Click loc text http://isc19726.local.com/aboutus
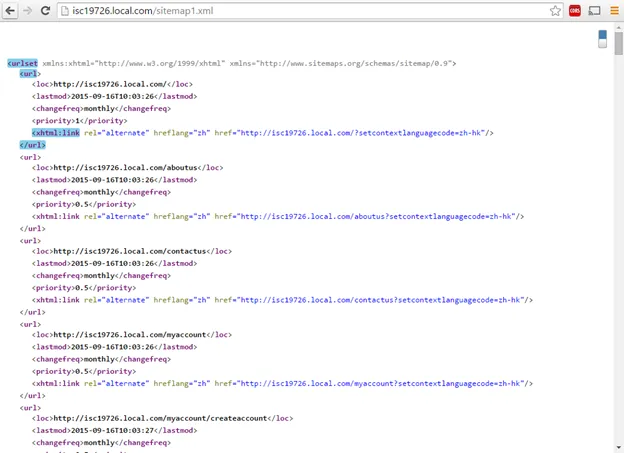This screenshot has width=624, height=453. 125,168
